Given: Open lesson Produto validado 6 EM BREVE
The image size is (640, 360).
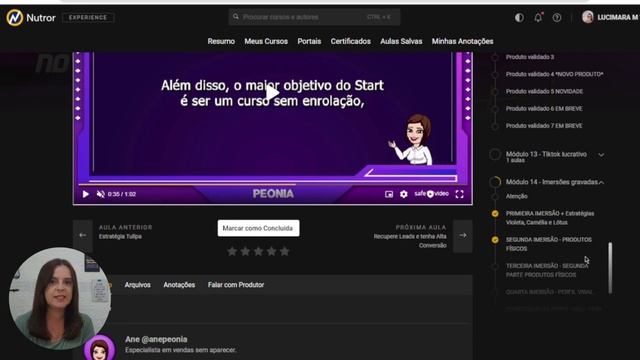Looking at the screenshot, I should [544, 109].
